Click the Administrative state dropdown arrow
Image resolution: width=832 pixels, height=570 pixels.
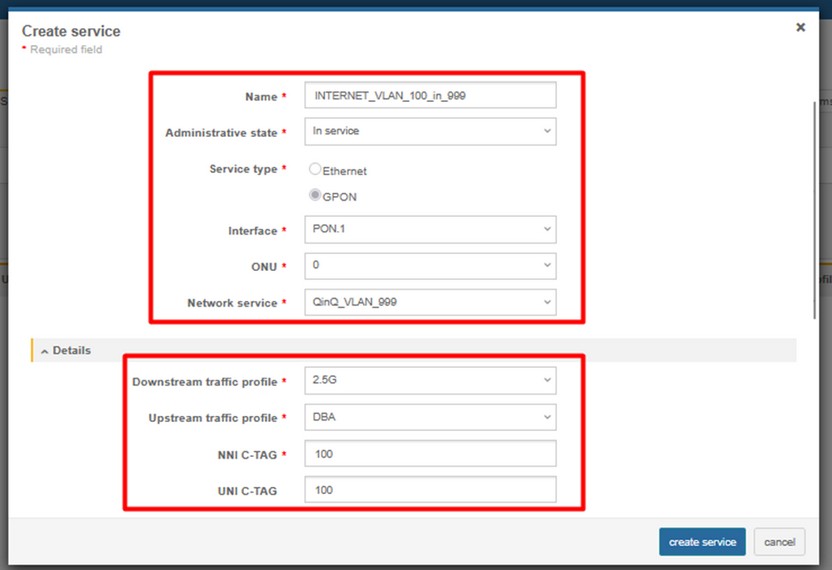[x=547, y=131]
